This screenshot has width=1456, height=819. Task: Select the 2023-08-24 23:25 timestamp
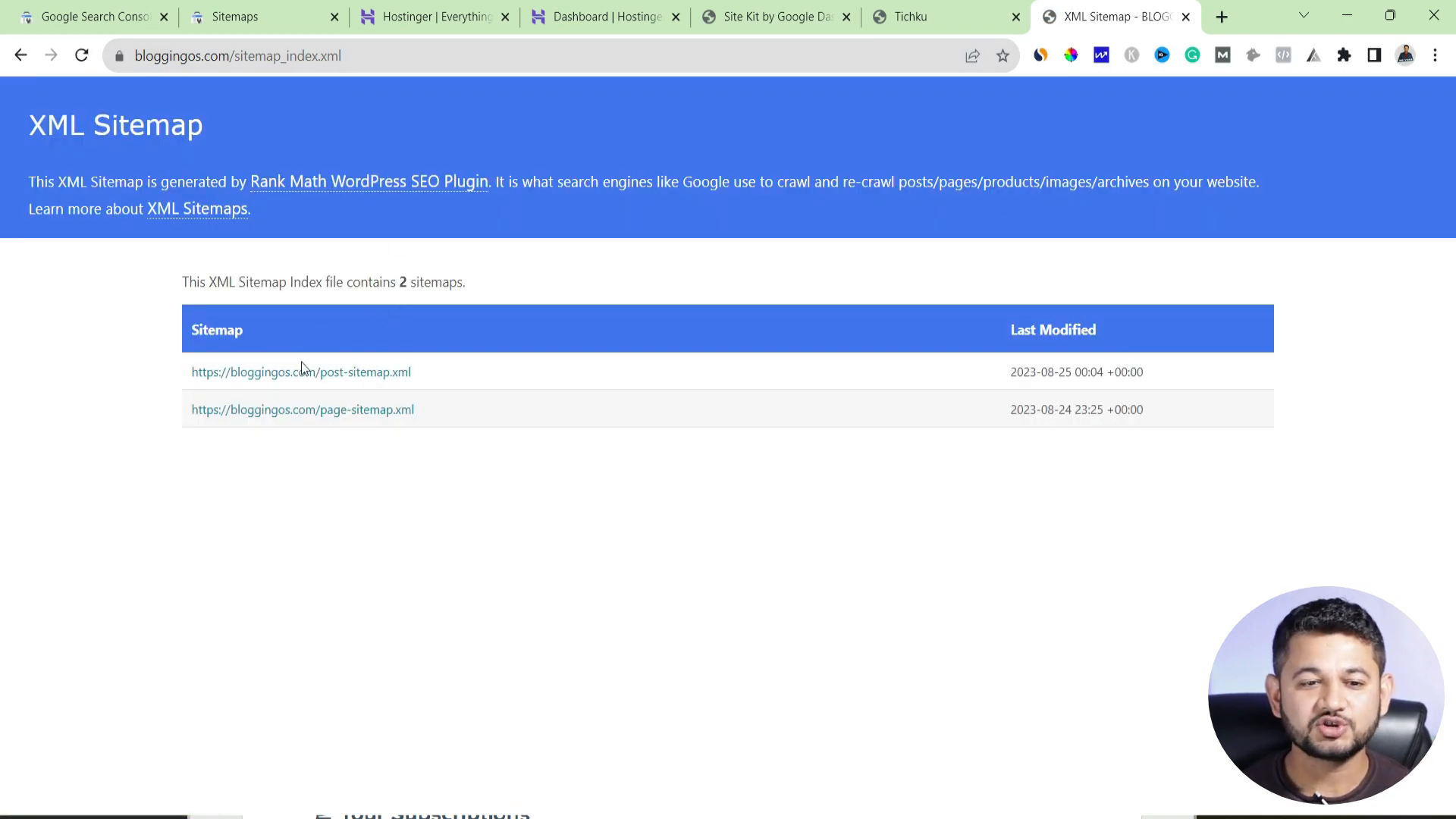point(1076,409)
